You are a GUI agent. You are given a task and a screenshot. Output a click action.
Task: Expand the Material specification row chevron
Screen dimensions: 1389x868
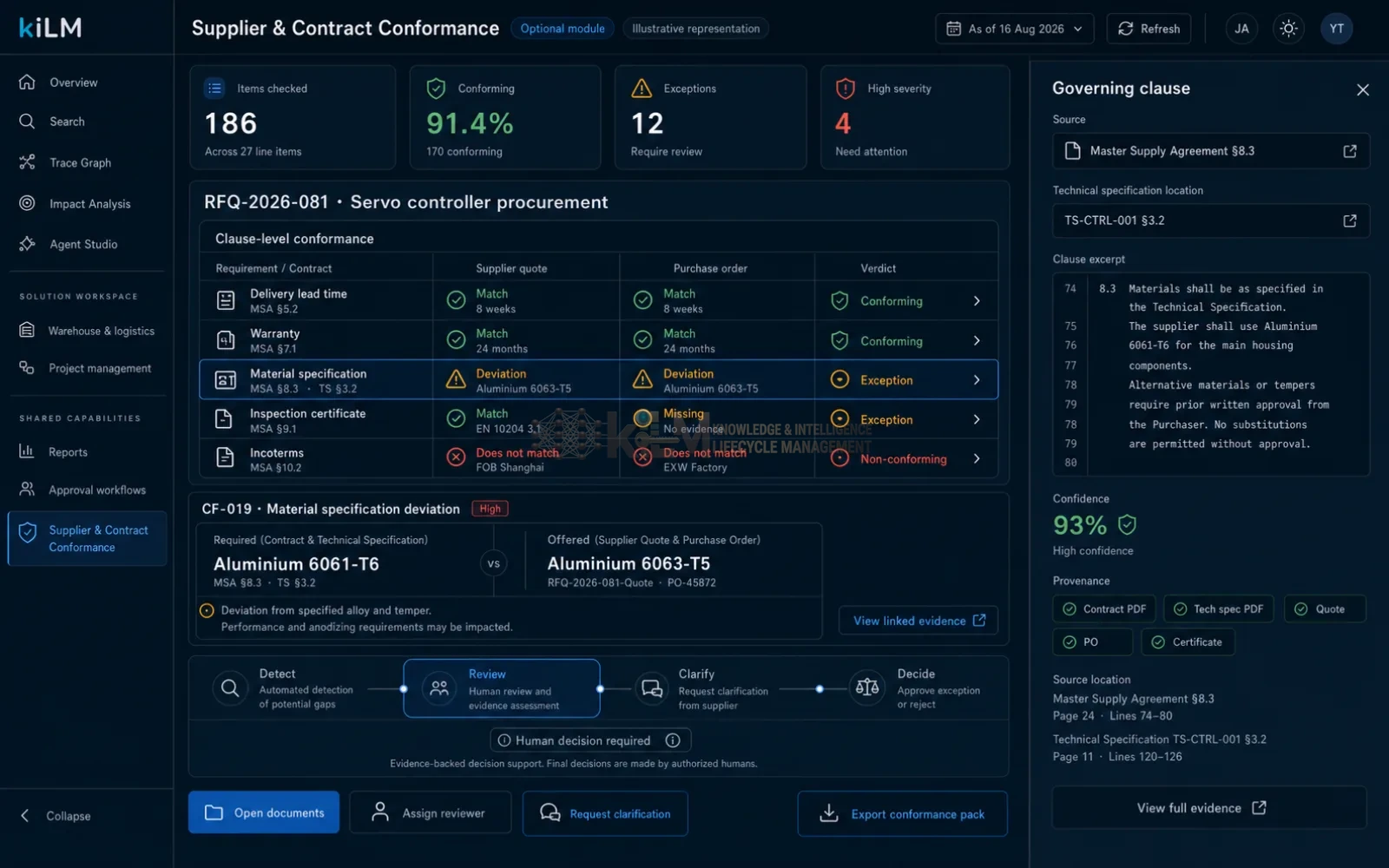tap(977, 380)
